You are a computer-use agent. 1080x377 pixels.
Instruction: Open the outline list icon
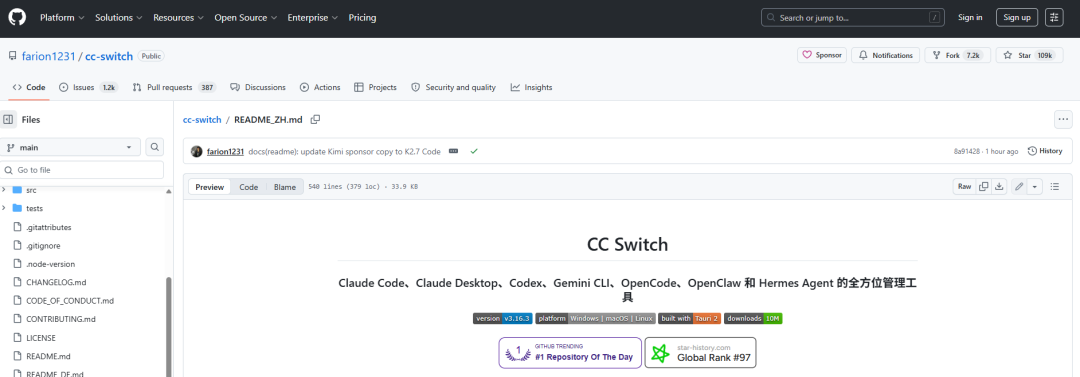[x=1055, y=186]
